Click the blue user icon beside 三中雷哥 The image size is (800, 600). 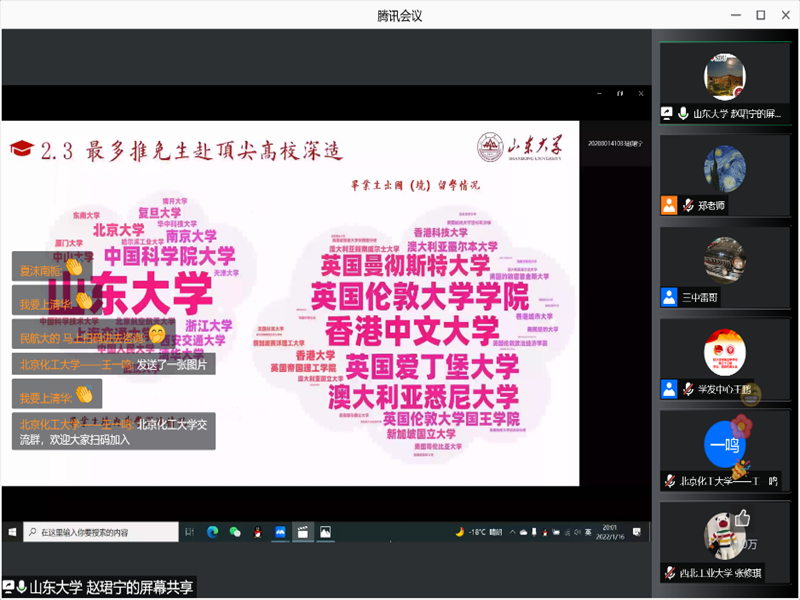pyautogui.click(x=669, y=297)
